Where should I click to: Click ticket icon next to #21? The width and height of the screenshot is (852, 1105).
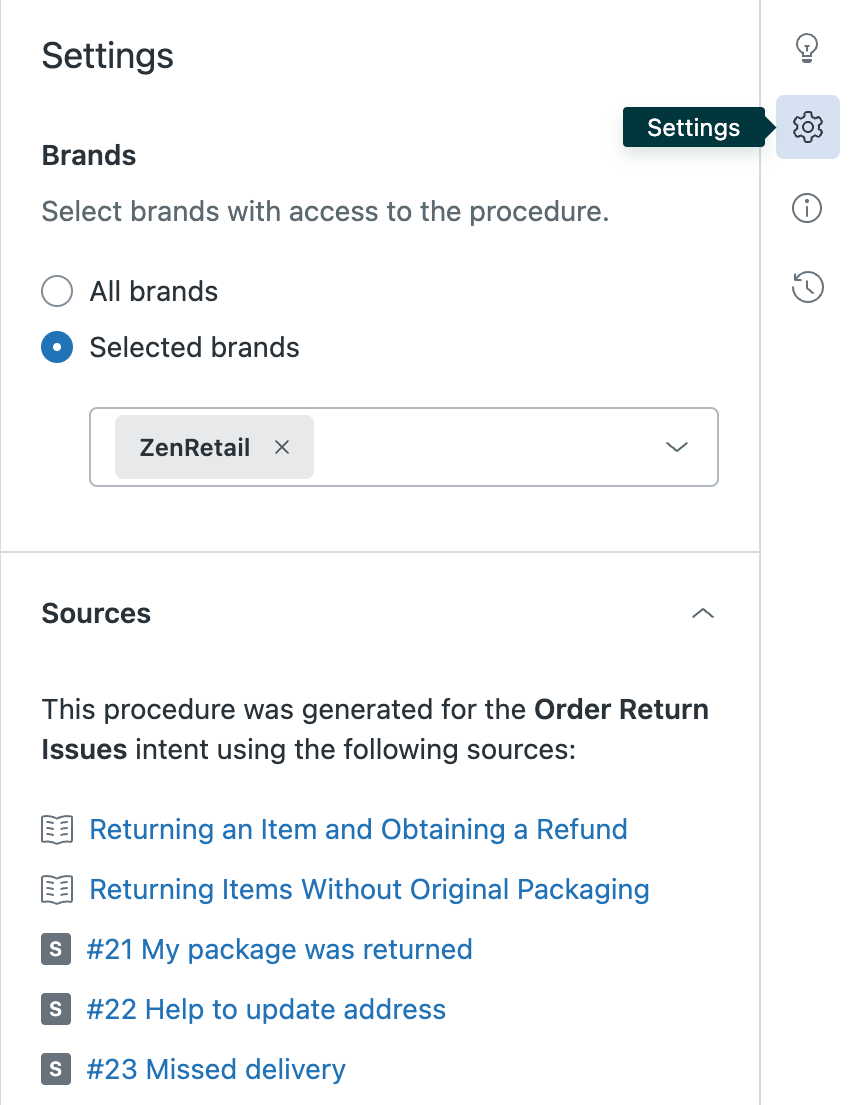click(56, 949)
